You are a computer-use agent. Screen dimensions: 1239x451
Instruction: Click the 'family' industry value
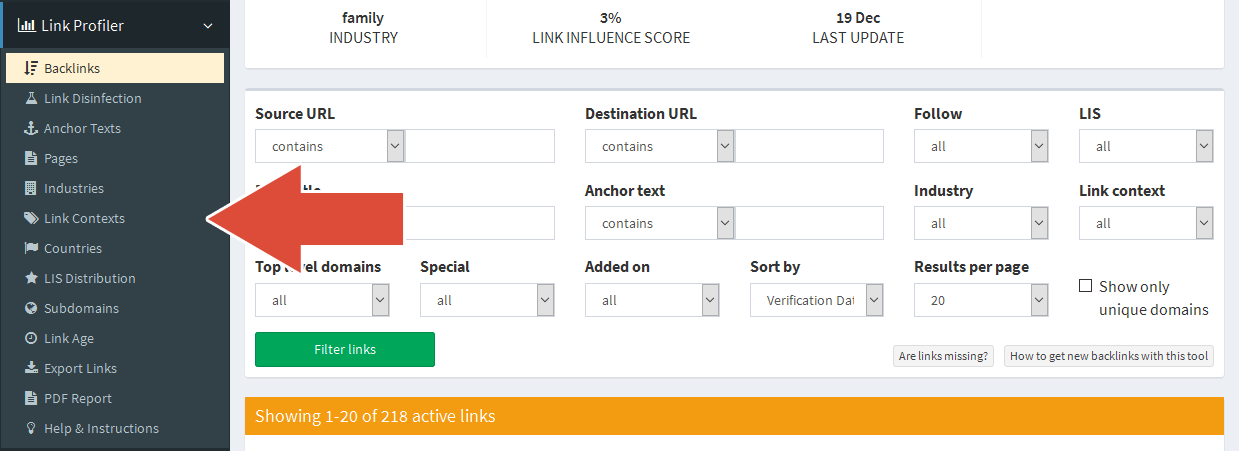(x=363, y=18)
